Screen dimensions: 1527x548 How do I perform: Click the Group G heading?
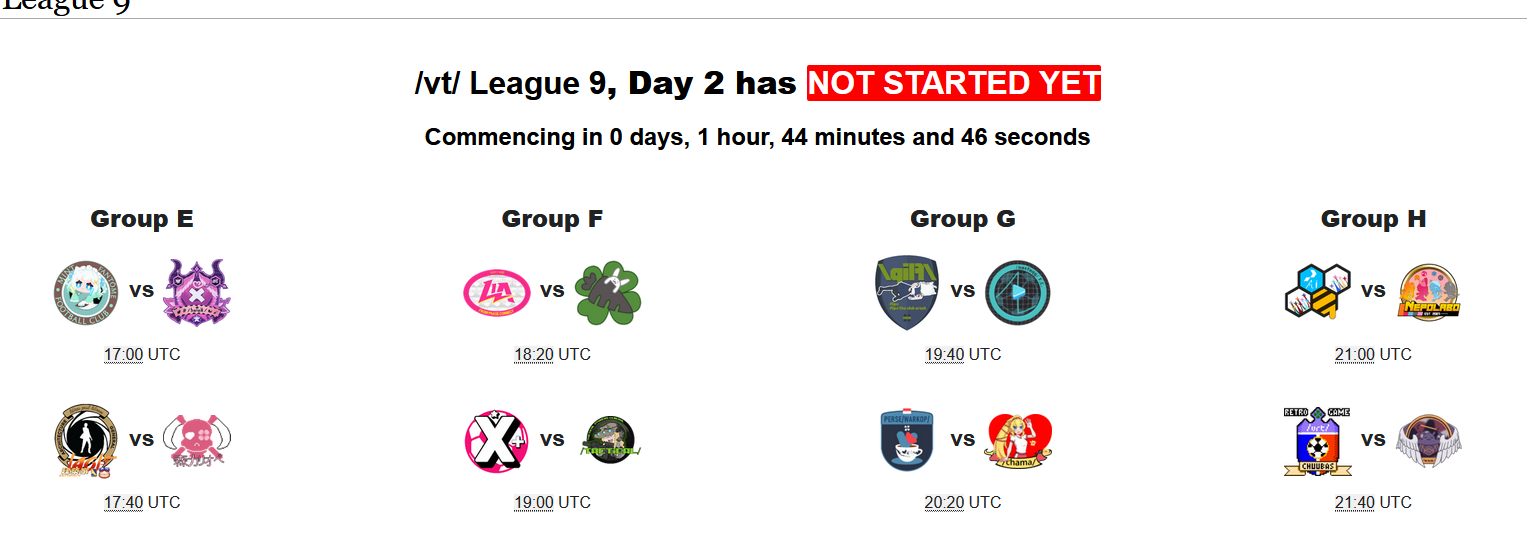click(963, 218)
